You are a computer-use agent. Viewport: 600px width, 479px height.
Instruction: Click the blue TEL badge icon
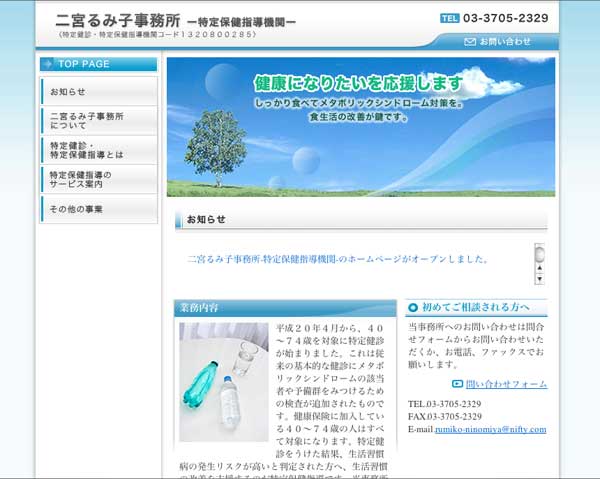[449, 18]
